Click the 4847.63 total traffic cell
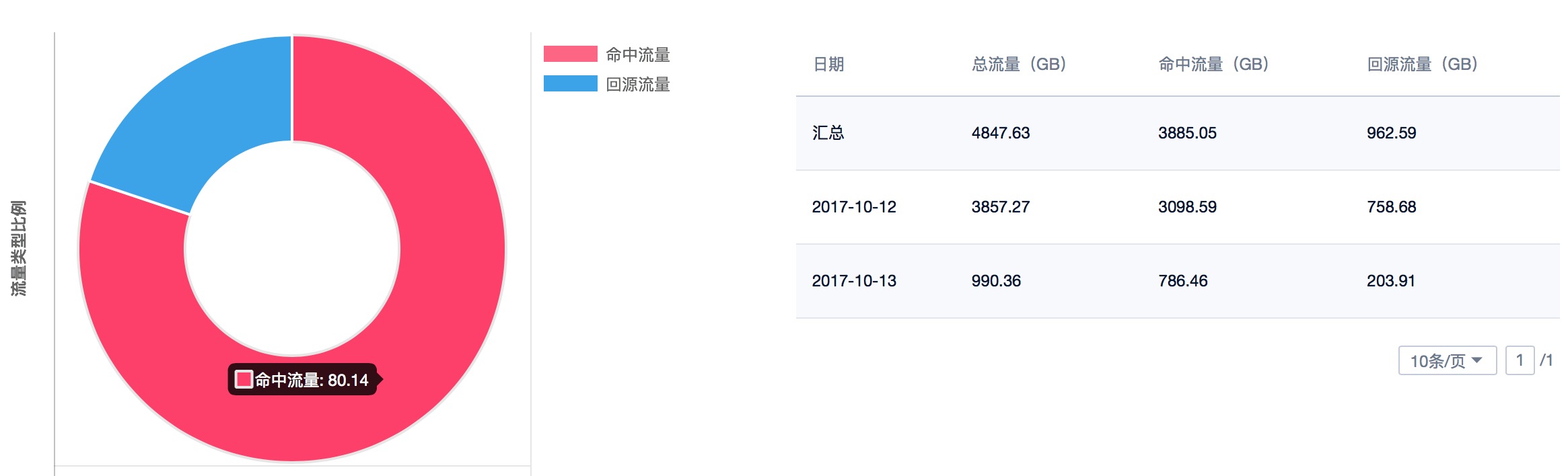1568x476 pixels. point(1000,133)
